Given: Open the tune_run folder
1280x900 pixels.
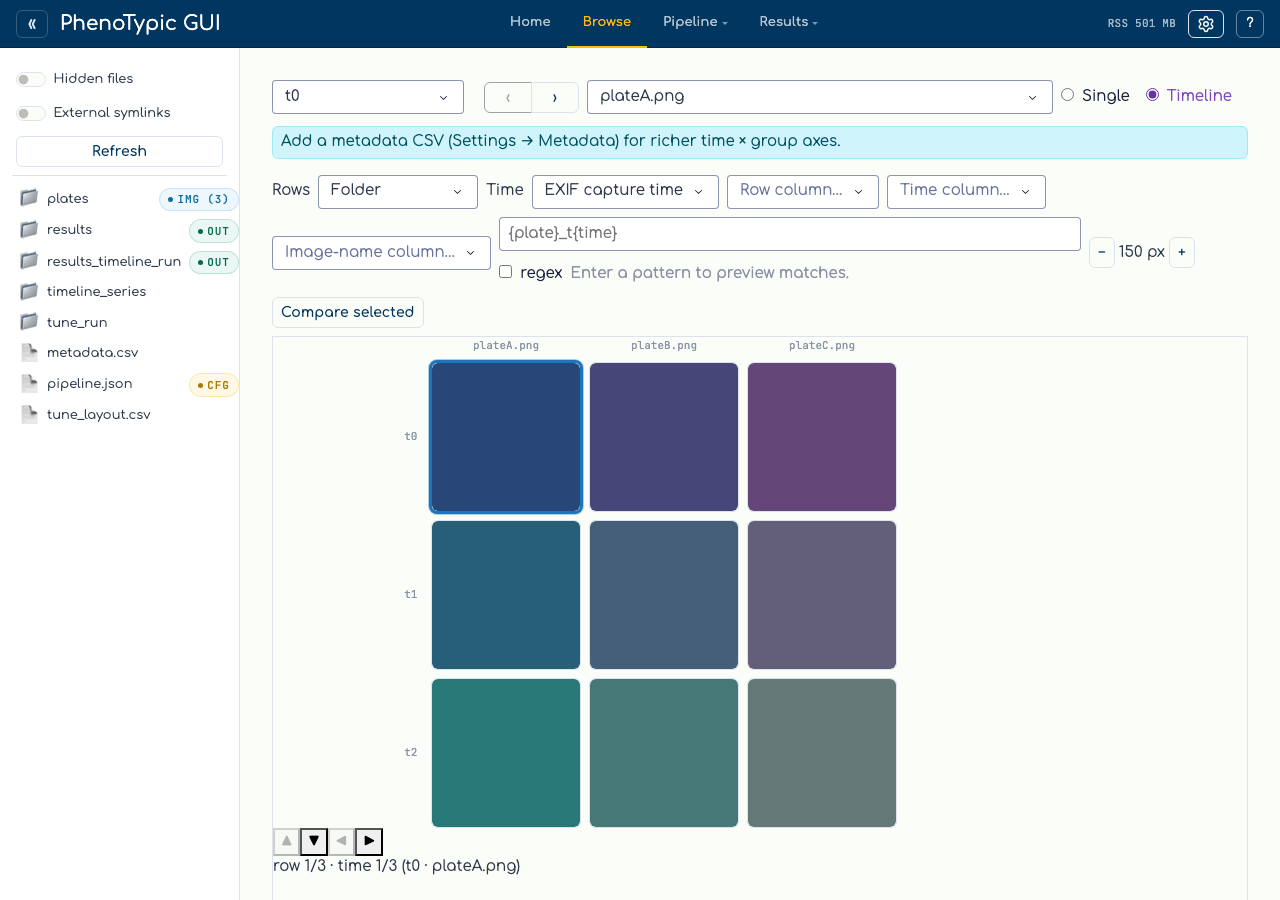Looking at the screenshot, I should (x=77, y=323).
